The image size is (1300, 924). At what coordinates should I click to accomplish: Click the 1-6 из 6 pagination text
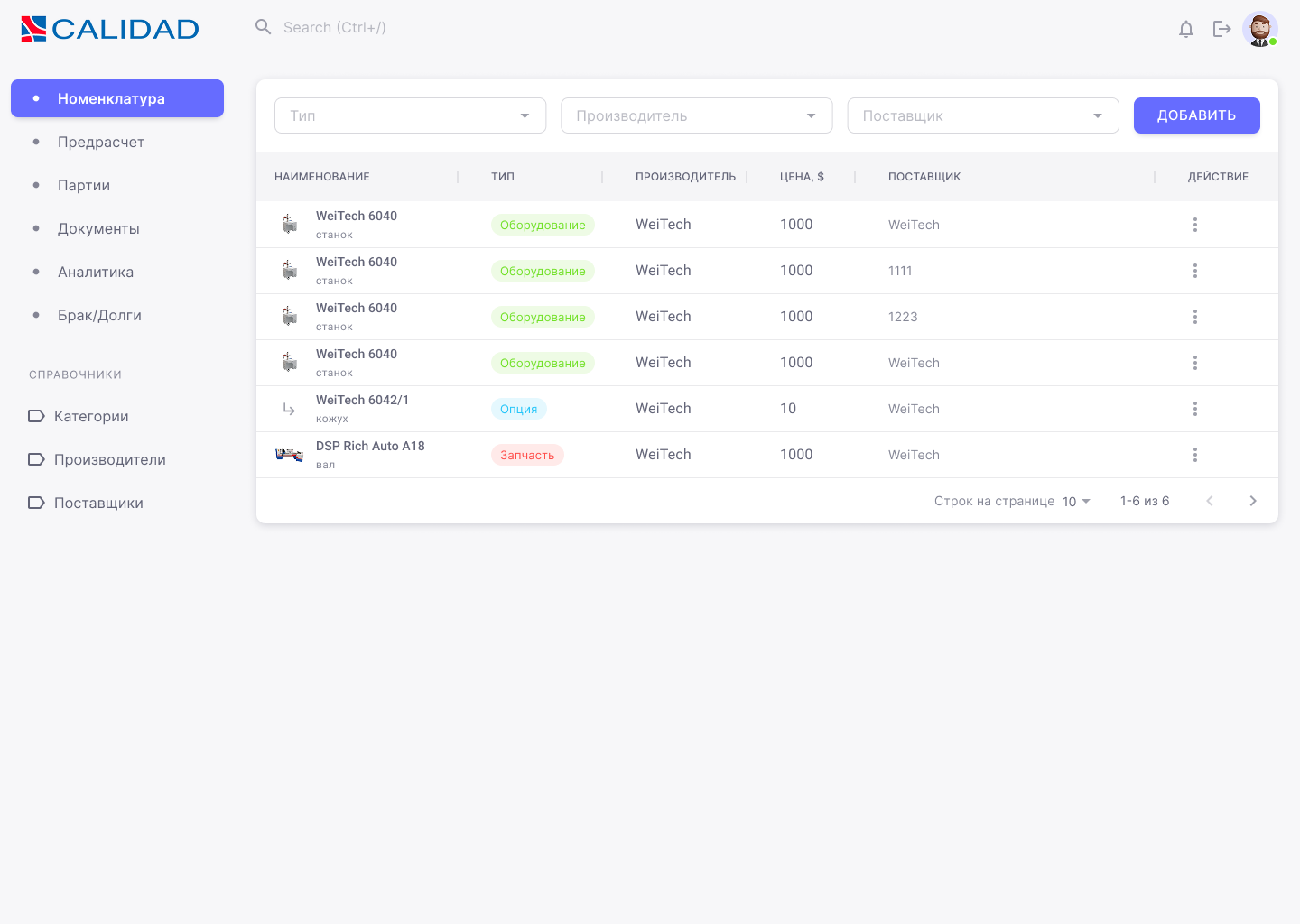1145,501
